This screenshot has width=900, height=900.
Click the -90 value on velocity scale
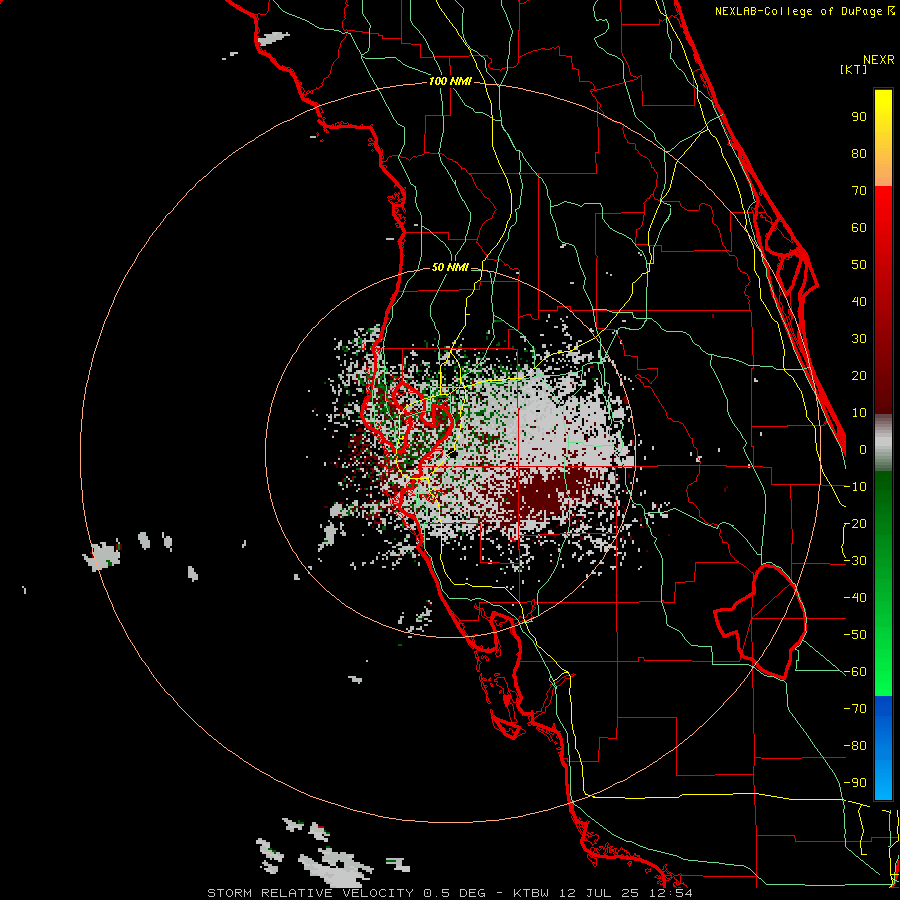[x=855, y=783]
